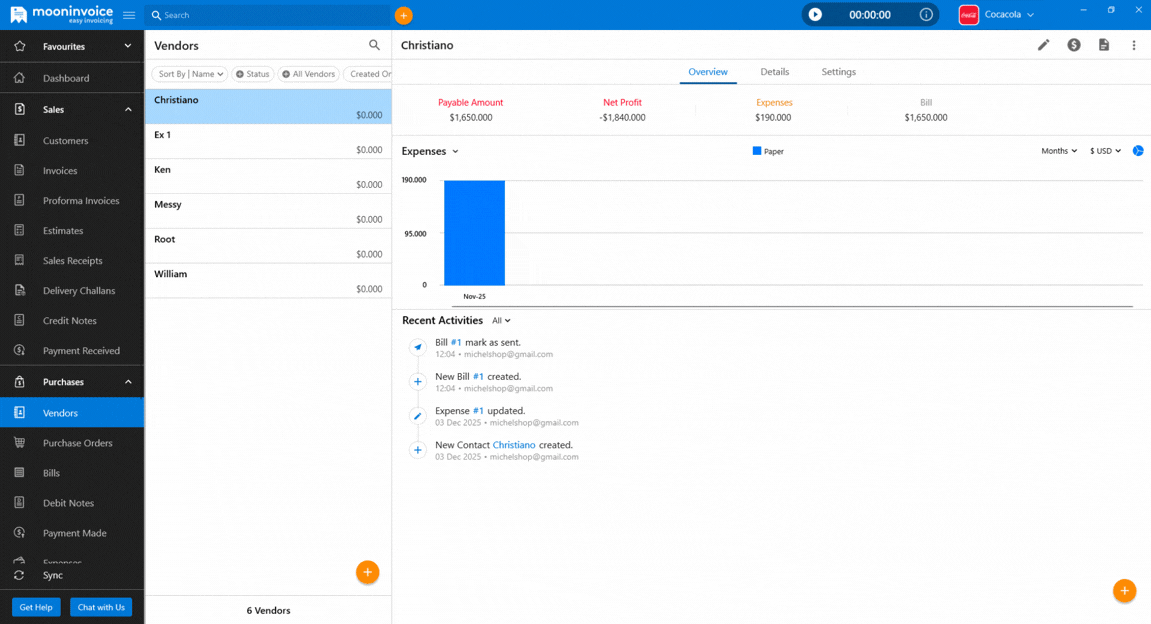Open the Christiano contact link in Recent Activities

[514, 445]
